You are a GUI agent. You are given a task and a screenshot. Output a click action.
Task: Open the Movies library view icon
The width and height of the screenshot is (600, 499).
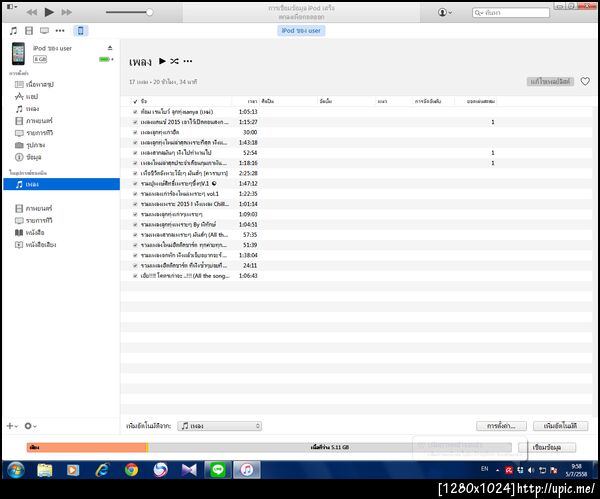pos(29,31)
